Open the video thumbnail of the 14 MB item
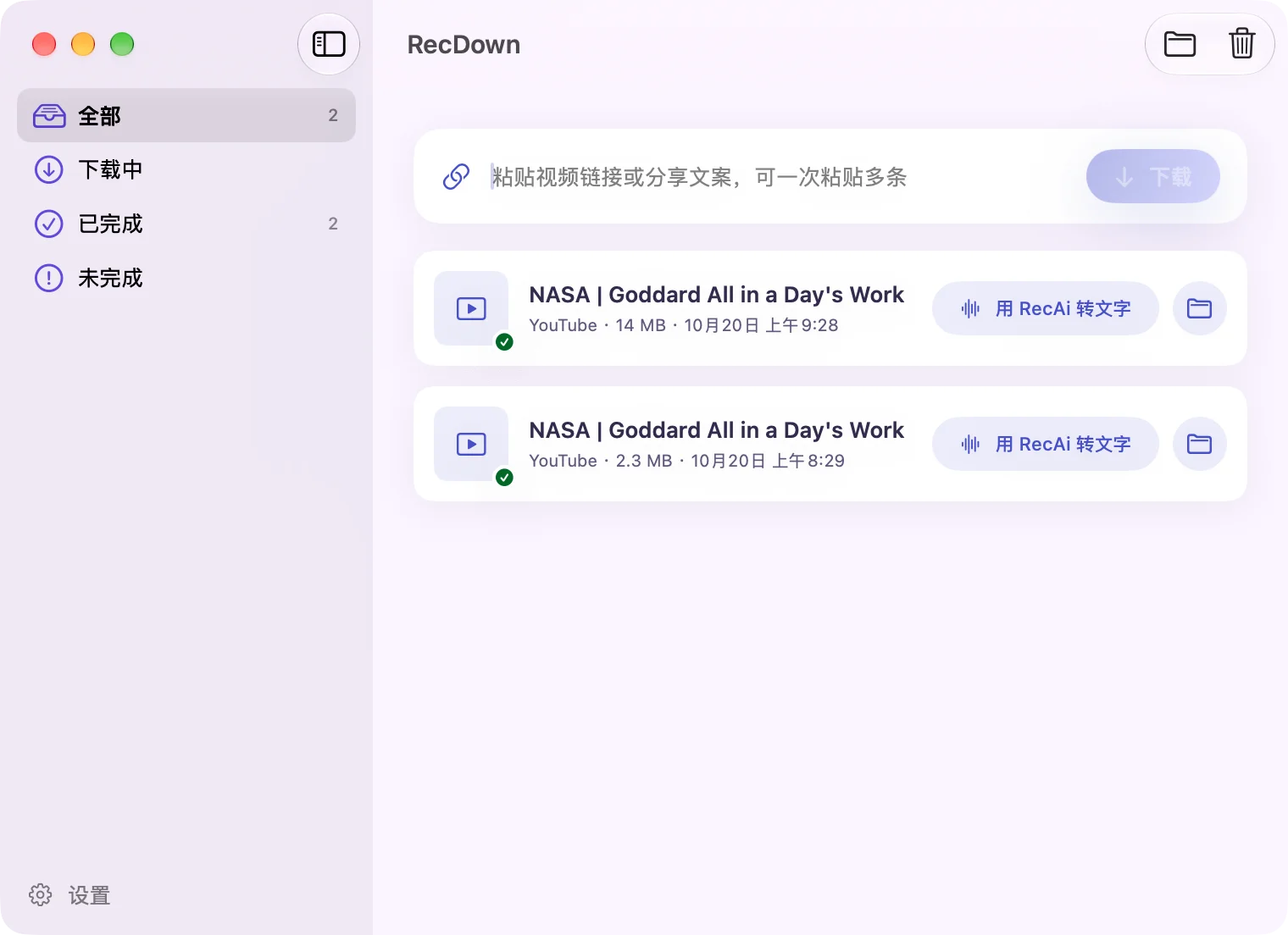 pos(471,308)
